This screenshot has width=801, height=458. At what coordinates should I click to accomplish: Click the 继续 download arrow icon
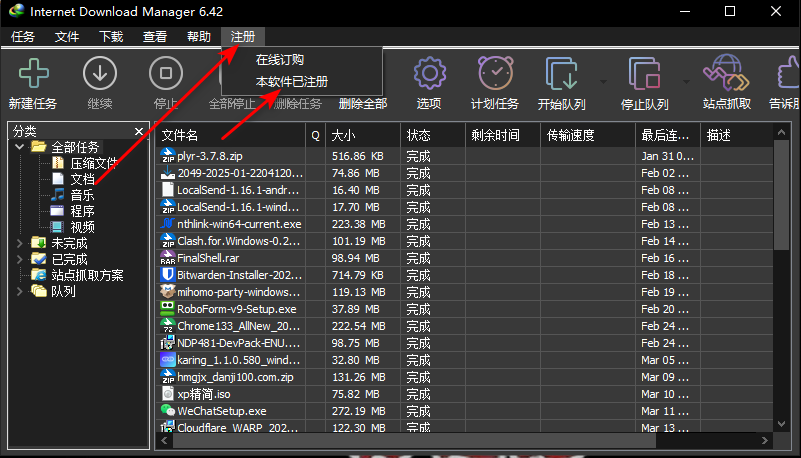100,74
